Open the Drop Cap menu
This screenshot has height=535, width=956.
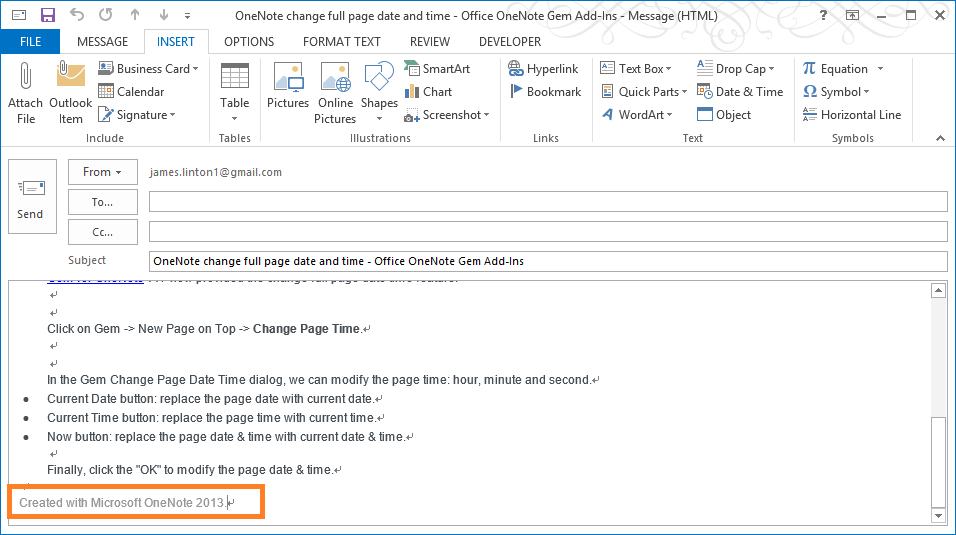click(735, 68)
